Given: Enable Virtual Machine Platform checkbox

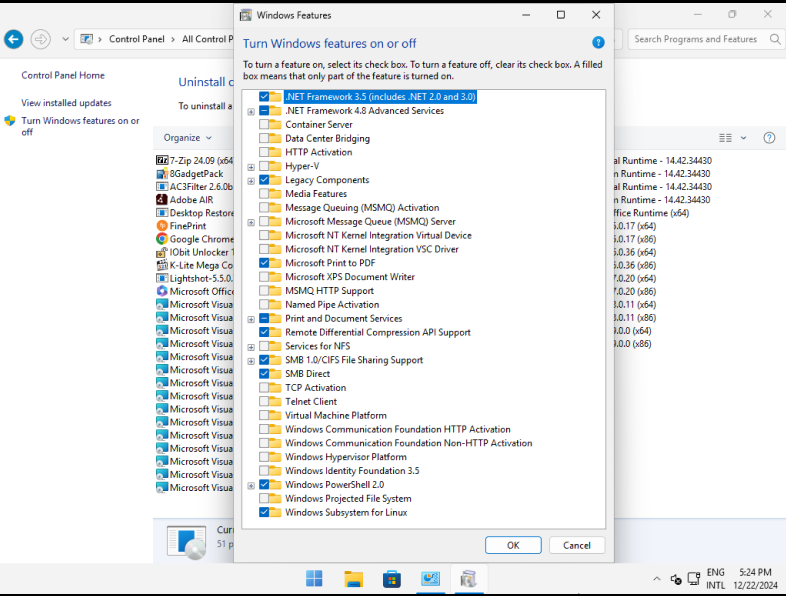Looking at the screenshot, I should [x=264, y=415].
